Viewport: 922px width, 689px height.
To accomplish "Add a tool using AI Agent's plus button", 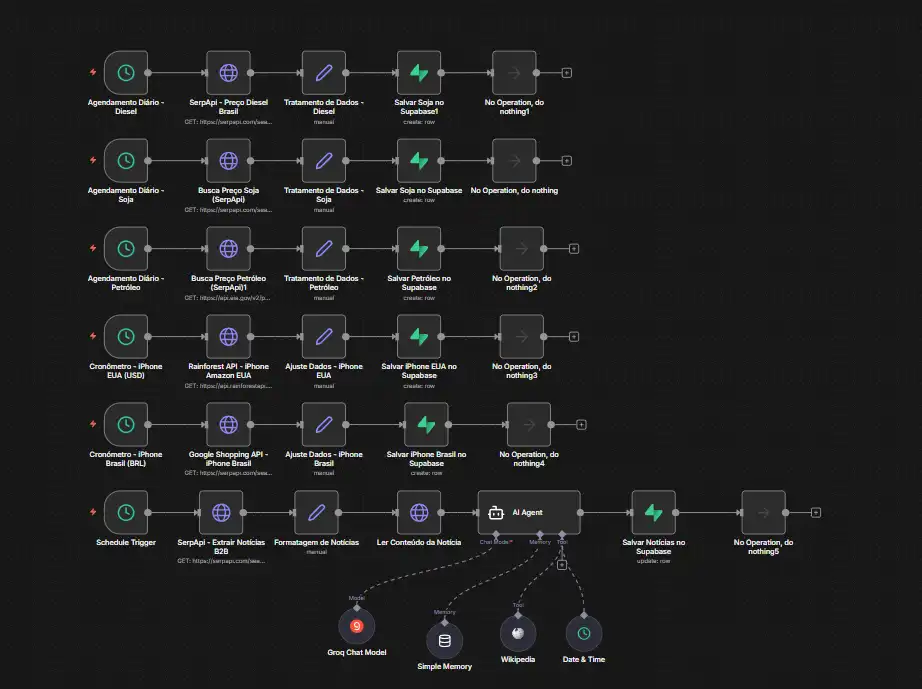I will coord(562,565).
